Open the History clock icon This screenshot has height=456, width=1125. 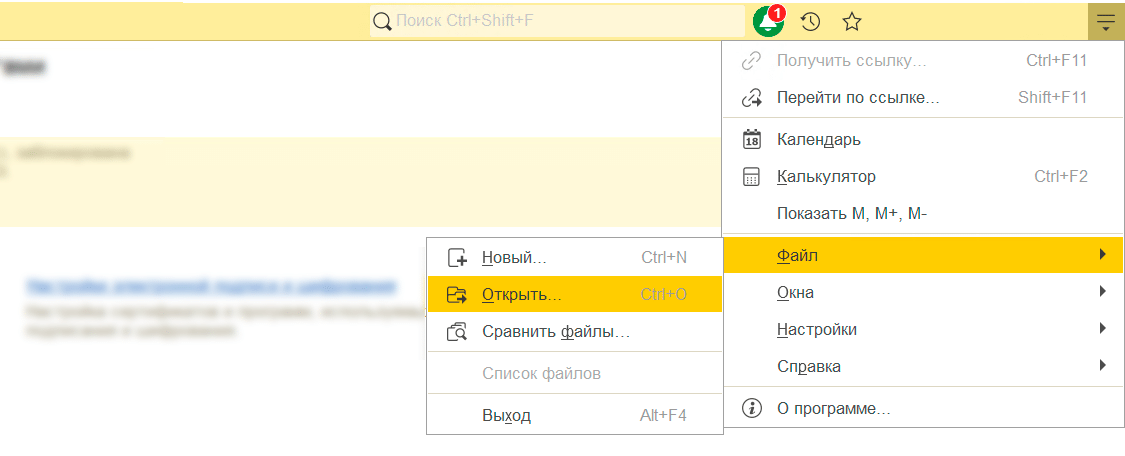(811, 21)
